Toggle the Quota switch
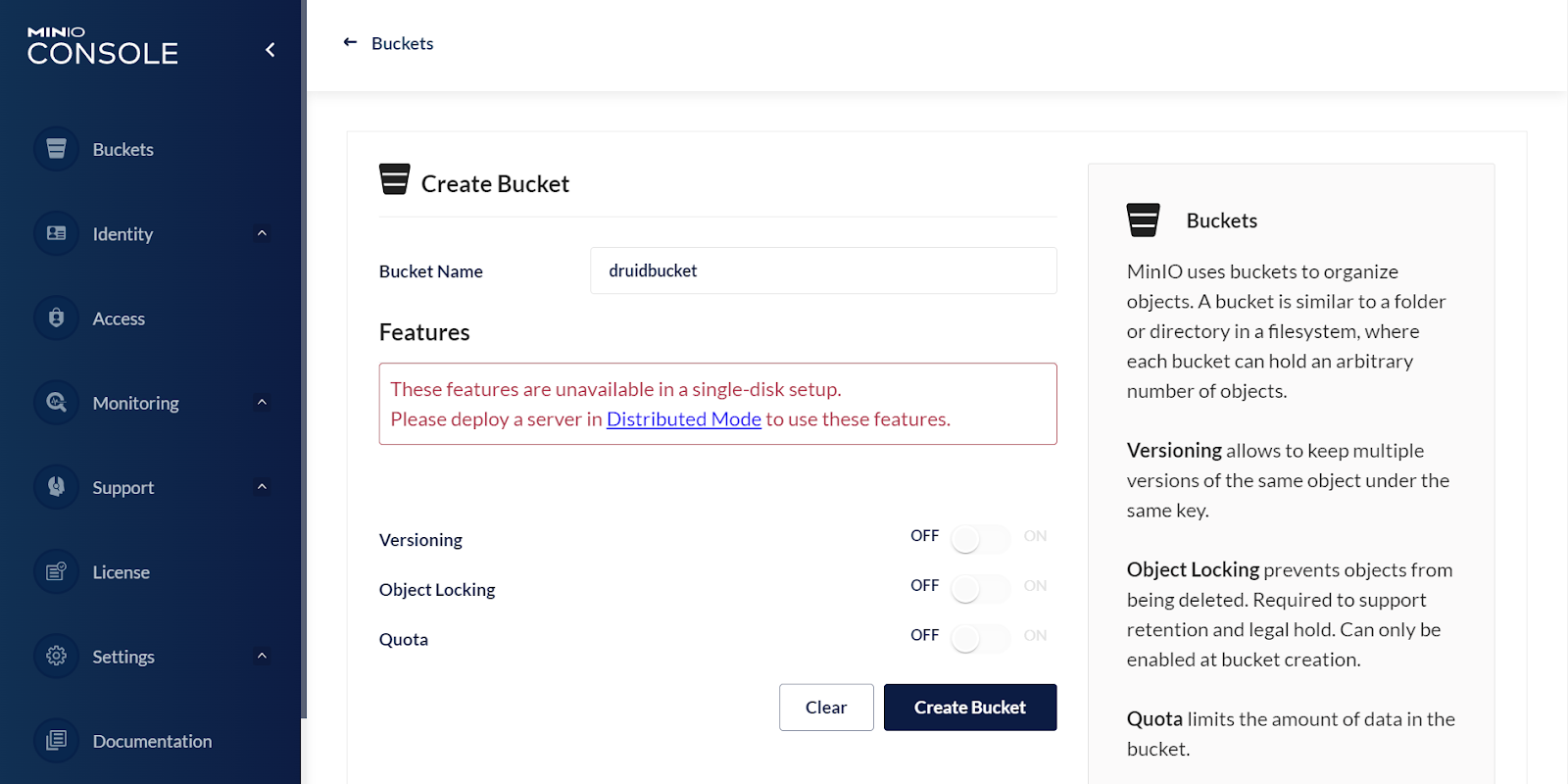 979,639
